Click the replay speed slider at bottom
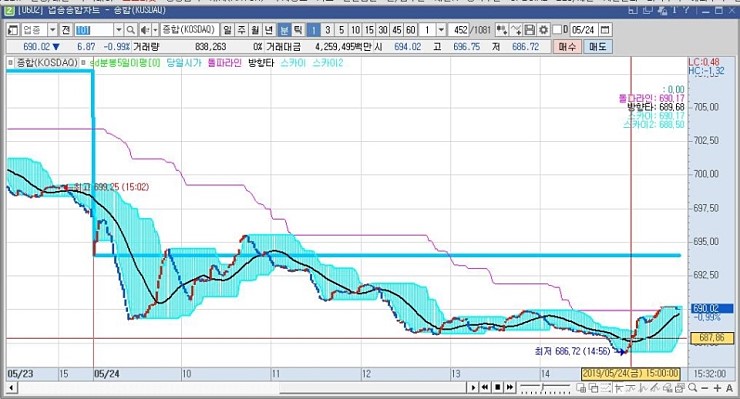 coord(545,388)
